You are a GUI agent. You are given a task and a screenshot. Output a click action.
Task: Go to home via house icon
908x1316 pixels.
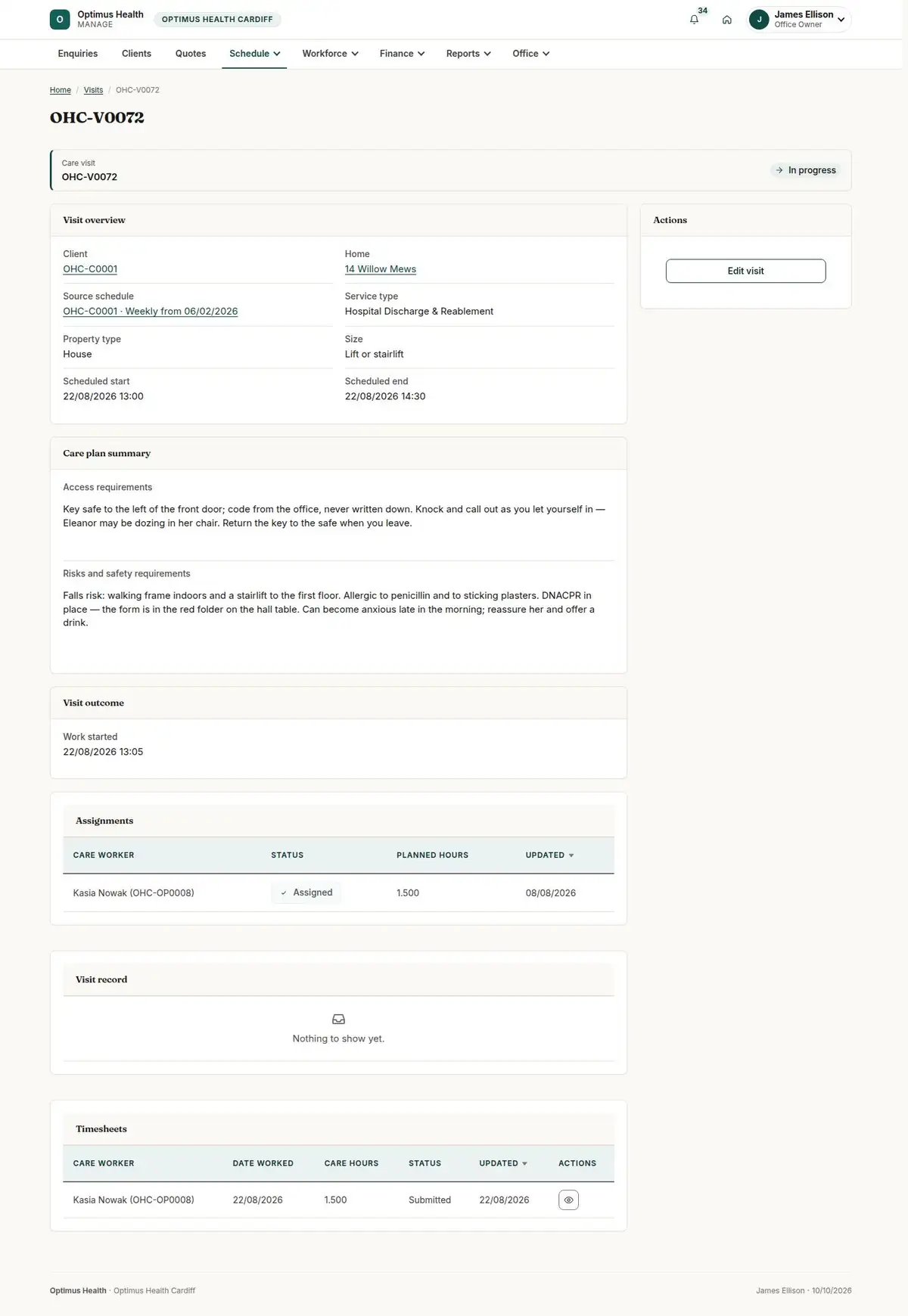726,20
